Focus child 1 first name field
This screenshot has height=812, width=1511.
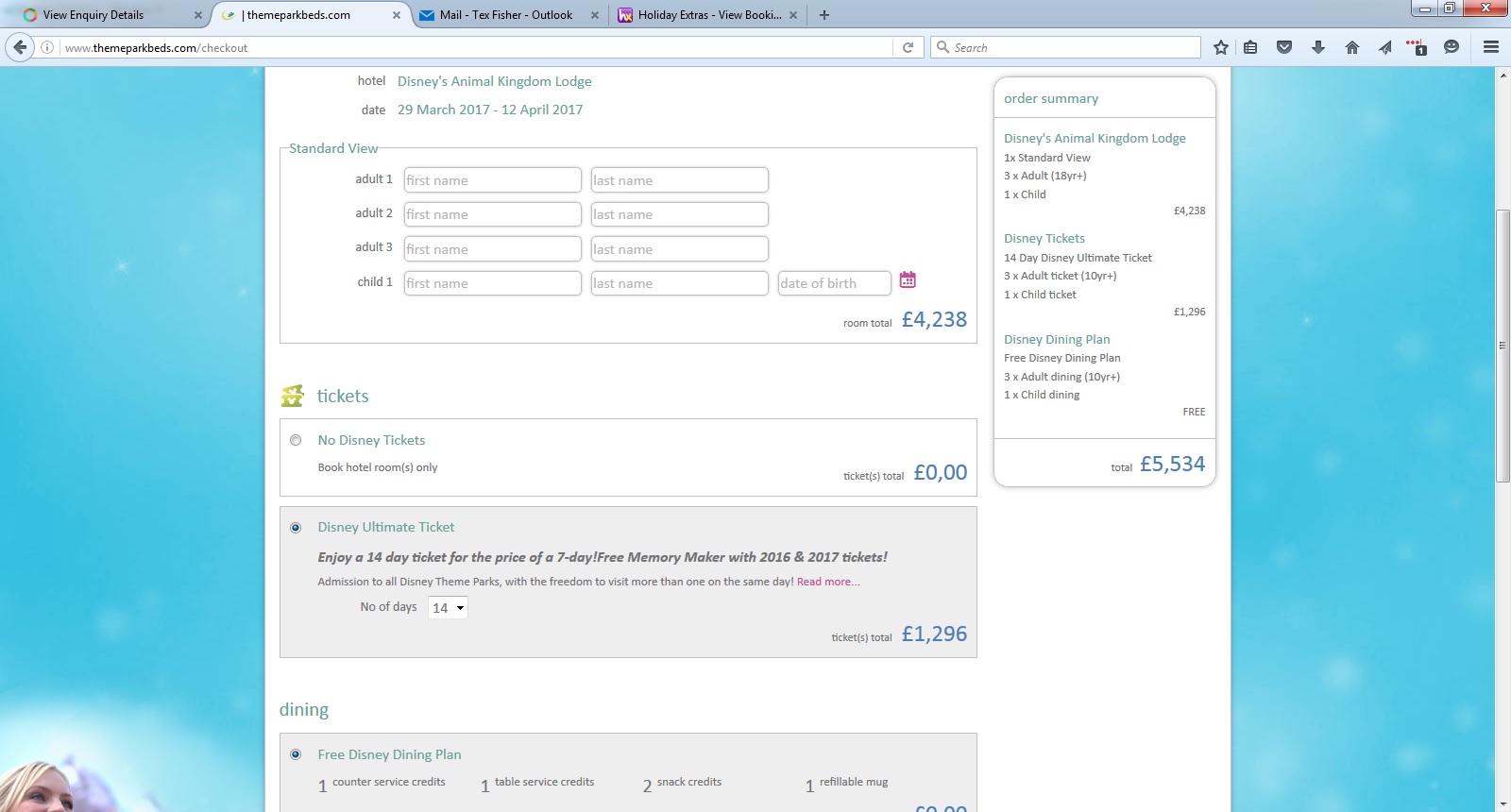[x=492, y=283]
